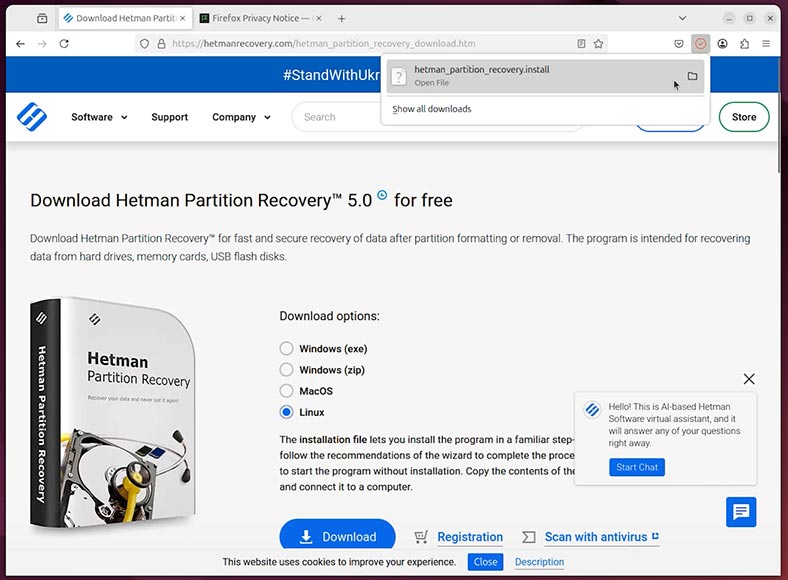Select the Windows (exe) radio option
This screenshot has height=580, width=788.
coord(286,348)
